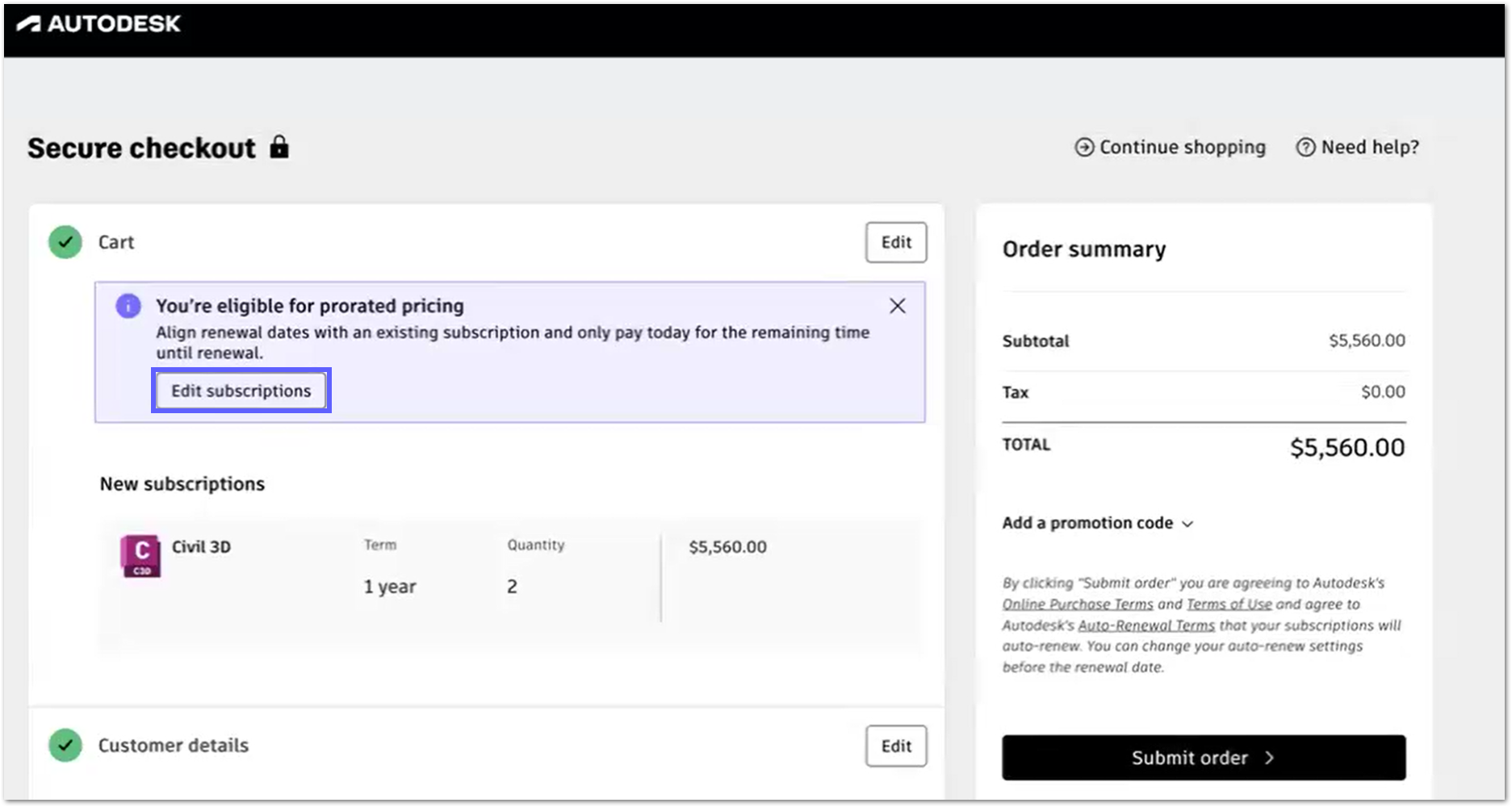Click the Cart green checkmark icon
Viewport: 1512px width, 807px height.
point(65,242)
